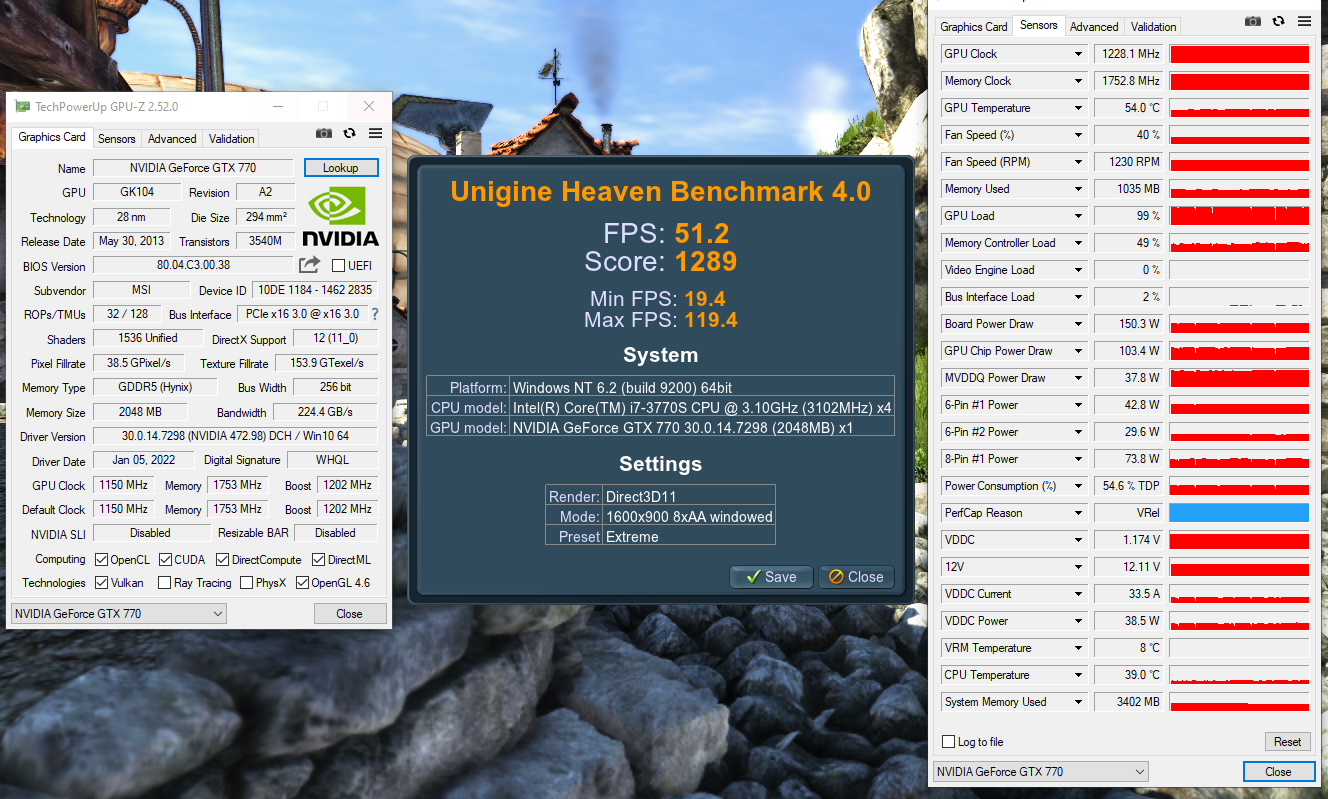Open the GPU Chip Power Draw sensor dropdown

[x=1078, y=351]
